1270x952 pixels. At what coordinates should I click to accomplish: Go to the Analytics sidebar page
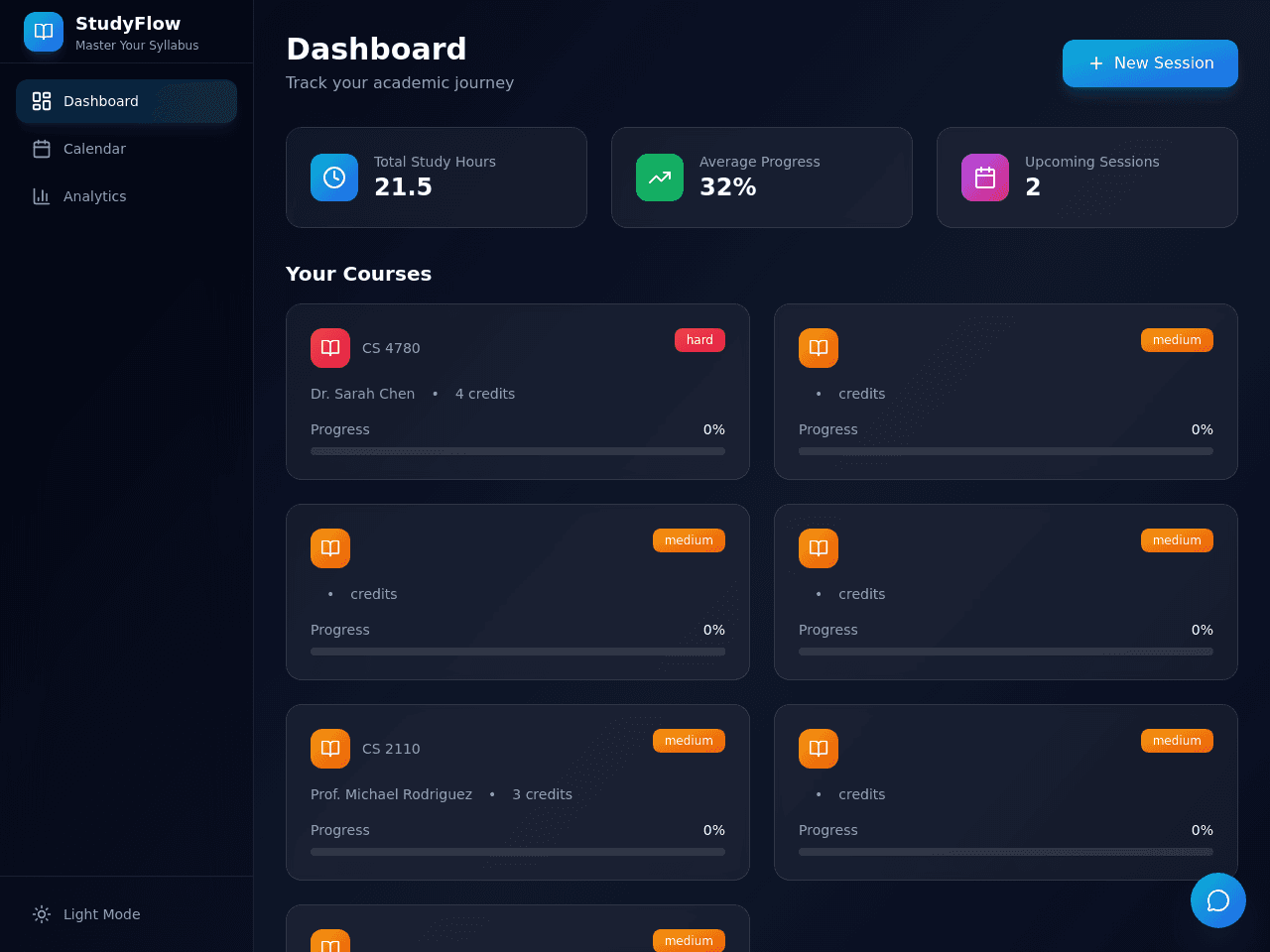click(127, 196)
